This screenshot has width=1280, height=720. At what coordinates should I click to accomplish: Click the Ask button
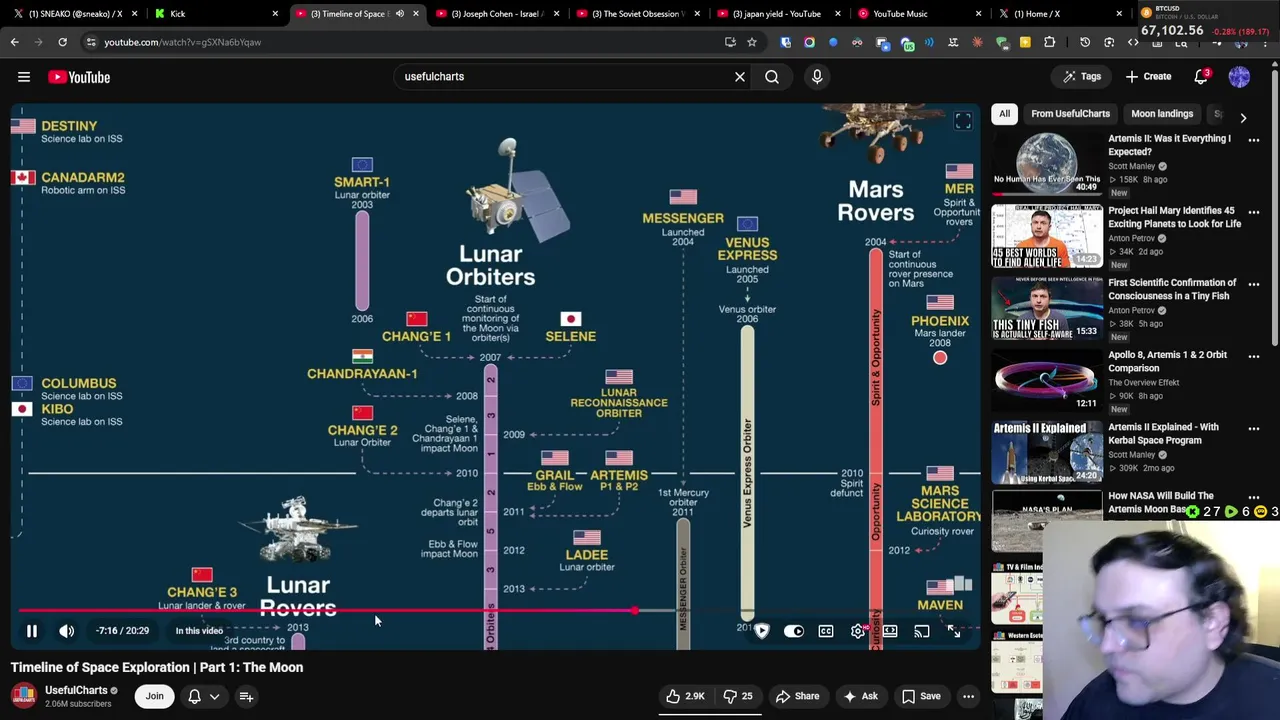tap(861, 696)
